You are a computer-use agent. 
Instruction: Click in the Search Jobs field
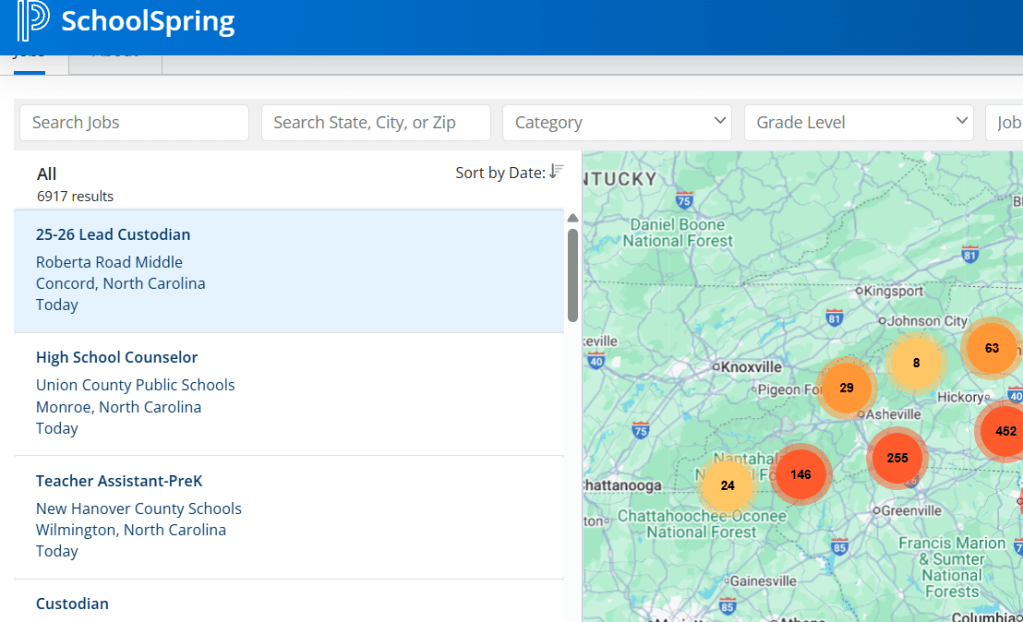134,122
